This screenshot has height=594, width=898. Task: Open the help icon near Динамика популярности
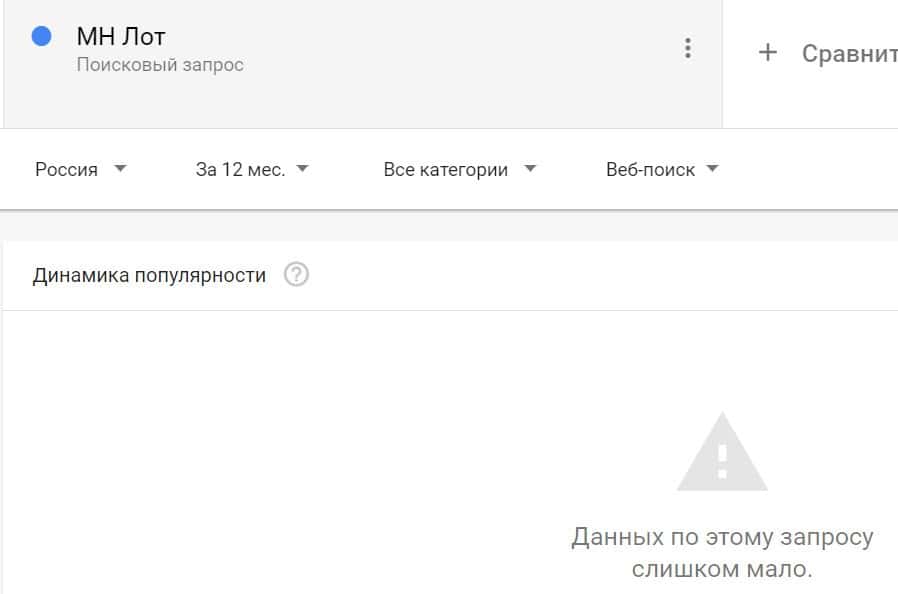point(296,274)
